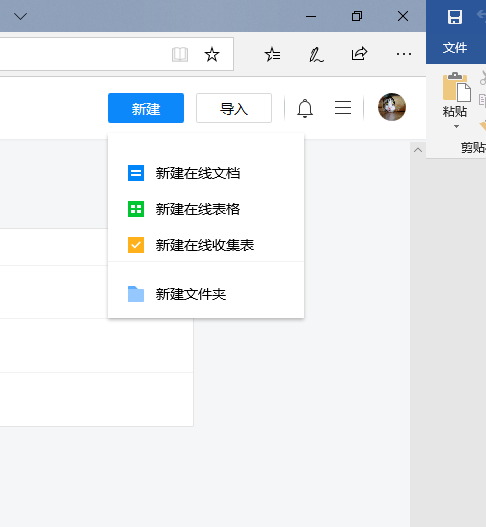486x527 pixels.
Task: Click the Word save icon
Action: [x=455, y=17]
